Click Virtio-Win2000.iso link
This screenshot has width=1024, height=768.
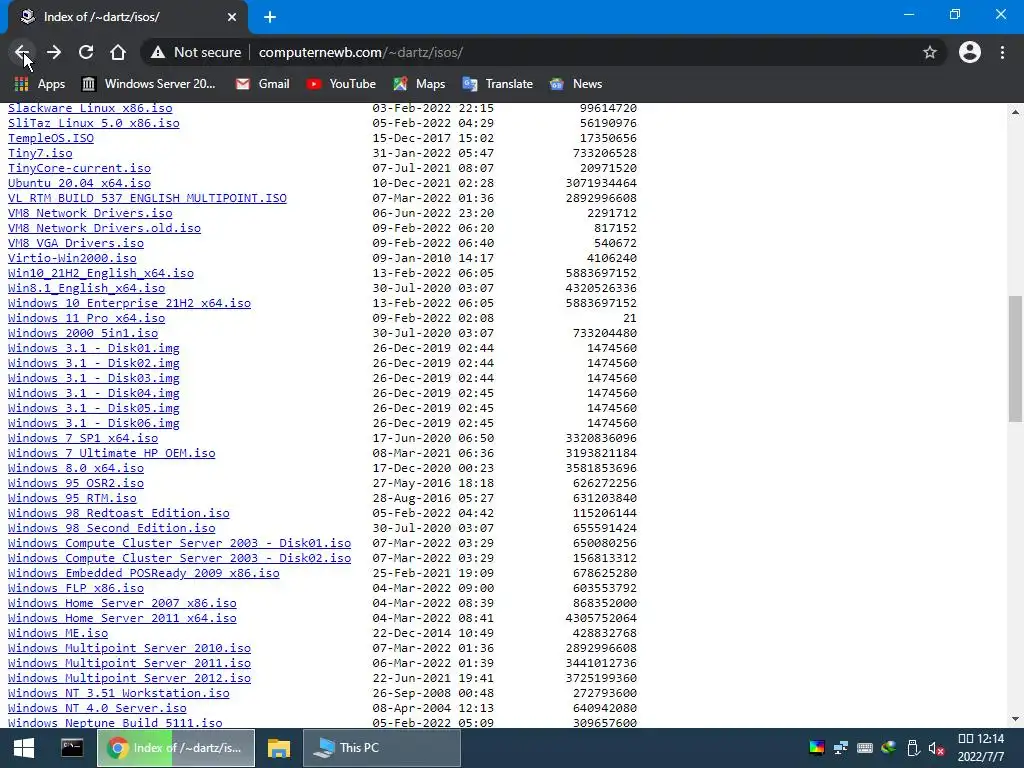(72, 258)
